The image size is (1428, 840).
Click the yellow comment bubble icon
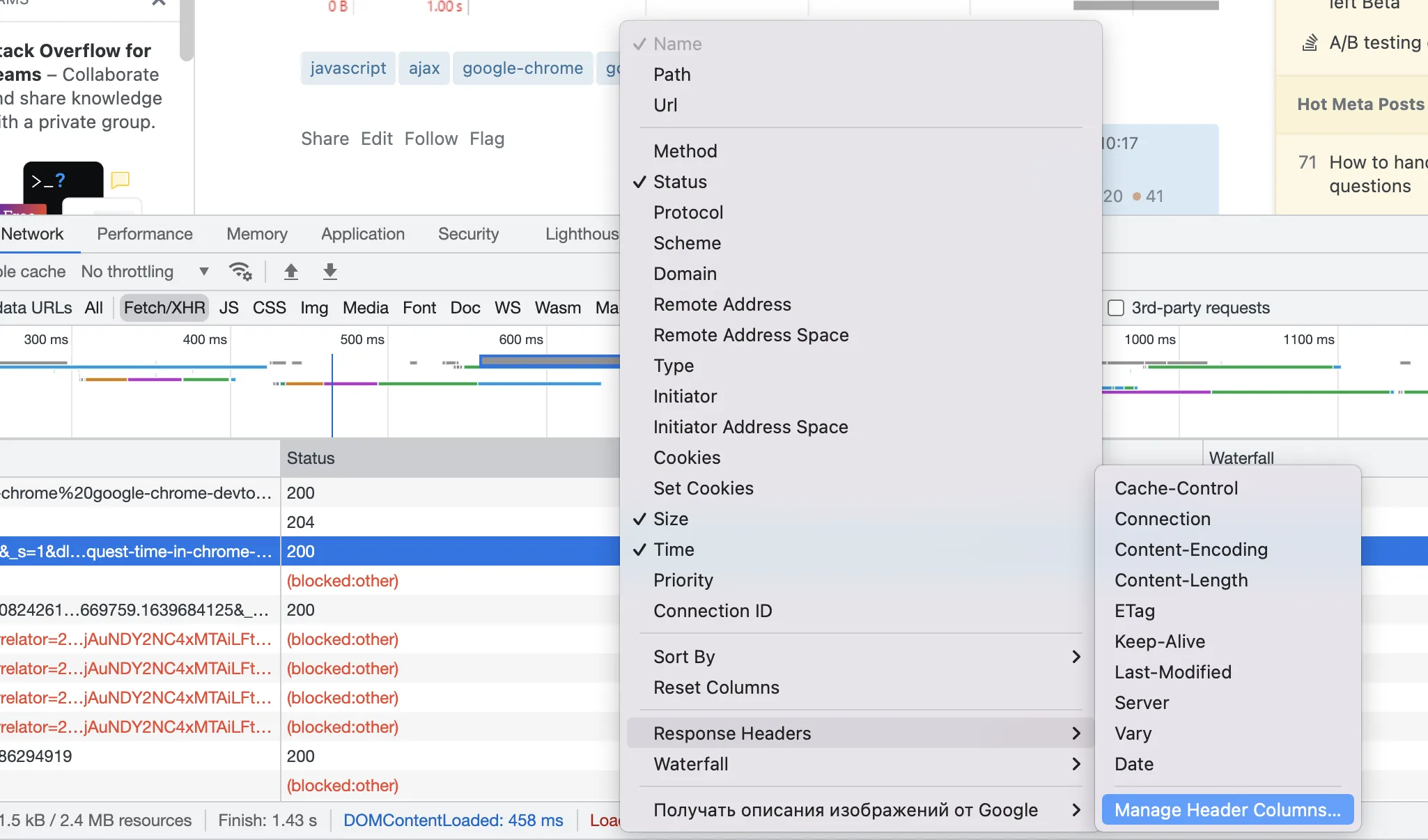click(121, 180)
